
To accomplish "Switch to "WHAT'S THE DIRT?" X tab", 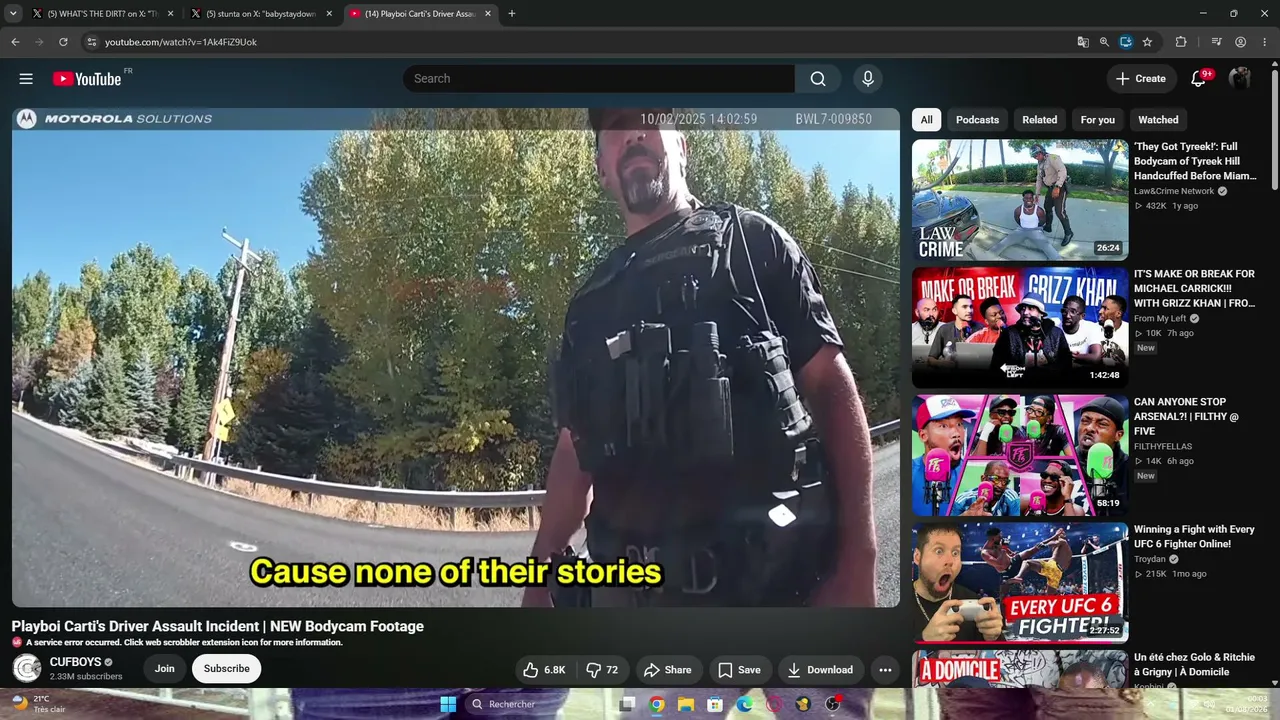I will [102, 14].
